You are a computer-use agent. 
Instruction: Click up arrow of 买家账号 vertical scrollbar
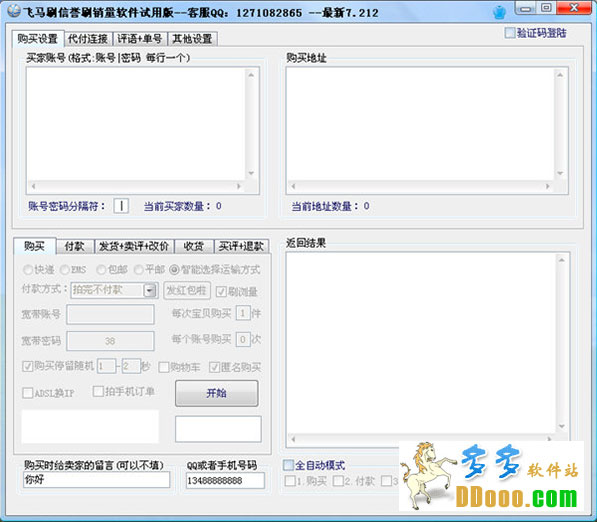[x=251, y=75]
